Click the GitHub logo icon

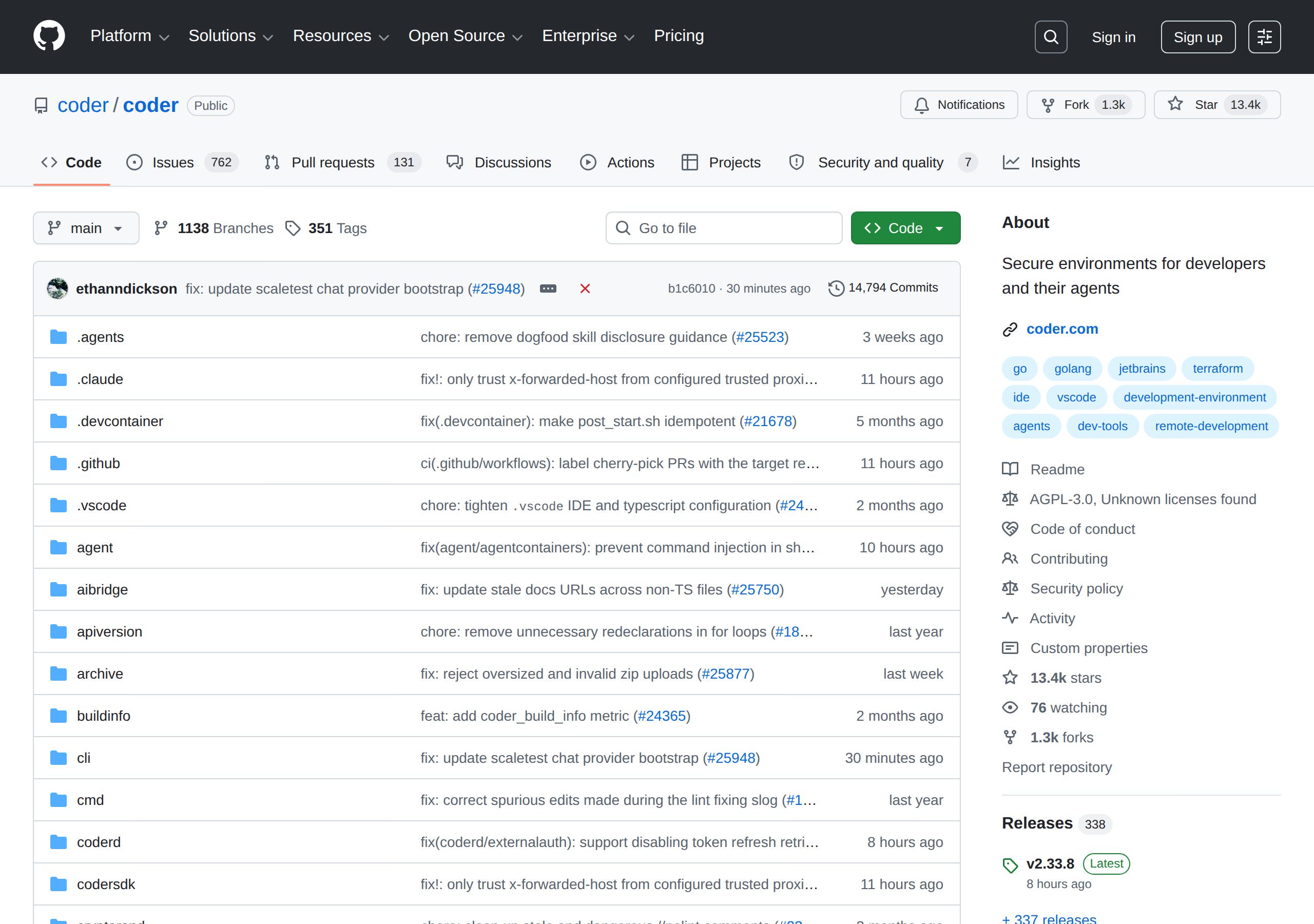pos(49,36)
